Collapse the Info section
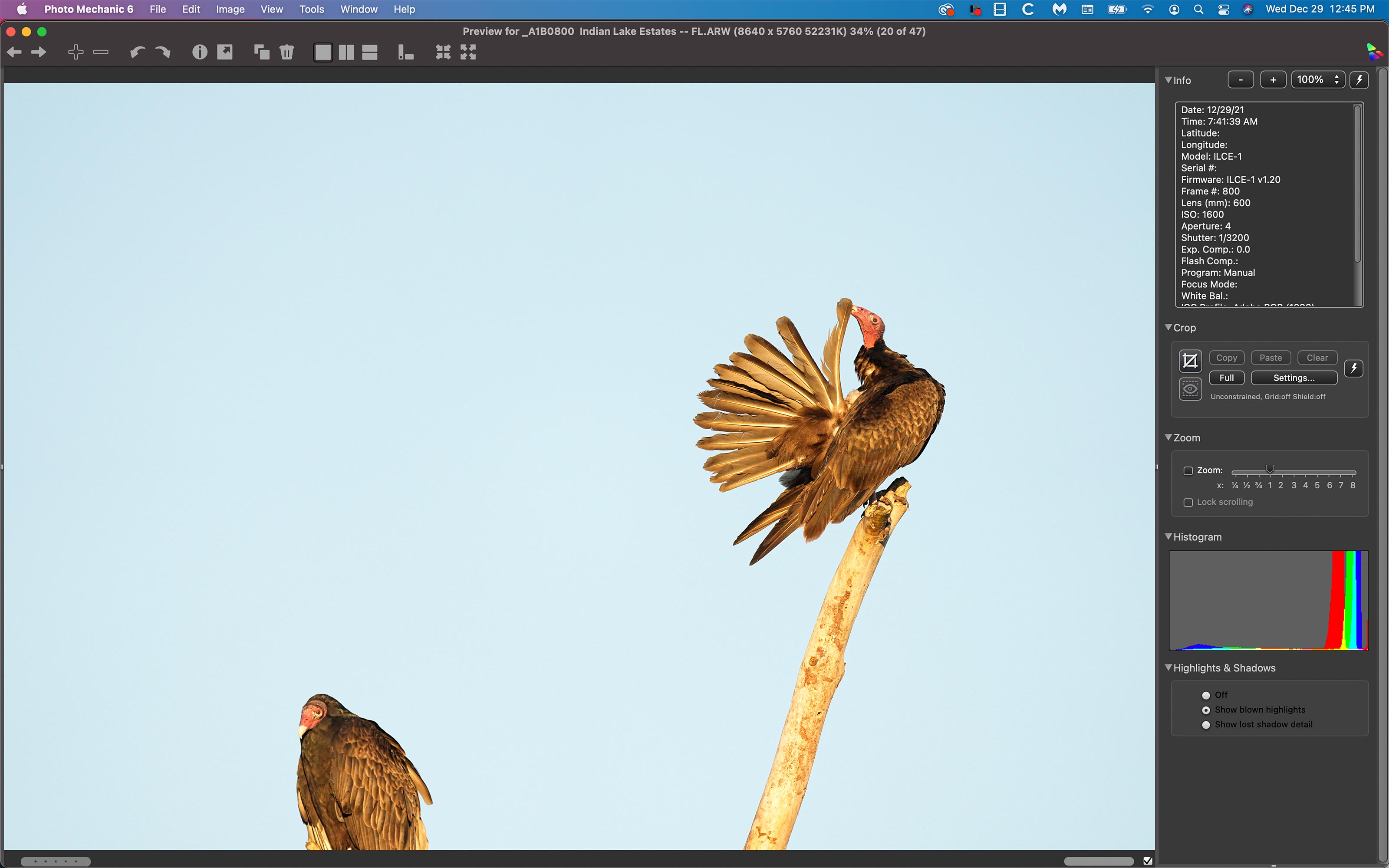This screenshot has width=1389, height=868. (1168, 80)
